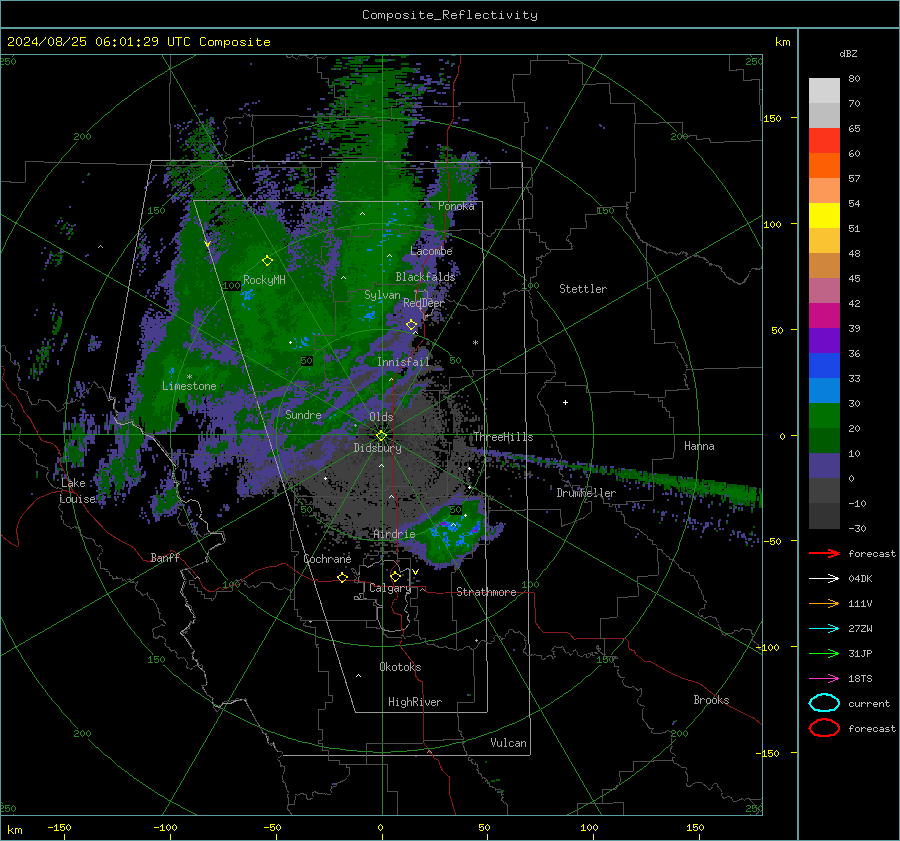Click the storm cell echo northeast of Airdrie

pyautogui.click(x=453, y=531)
